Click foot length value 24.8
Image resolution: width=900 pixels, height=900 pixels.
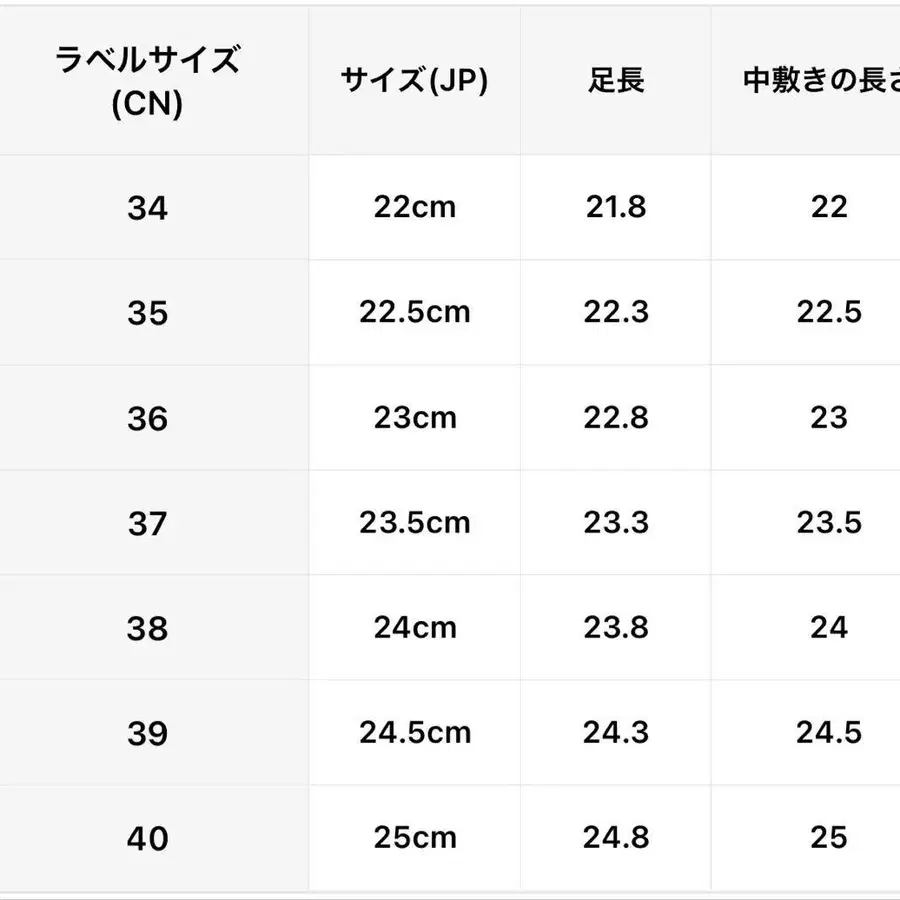(x=615, y=837)
